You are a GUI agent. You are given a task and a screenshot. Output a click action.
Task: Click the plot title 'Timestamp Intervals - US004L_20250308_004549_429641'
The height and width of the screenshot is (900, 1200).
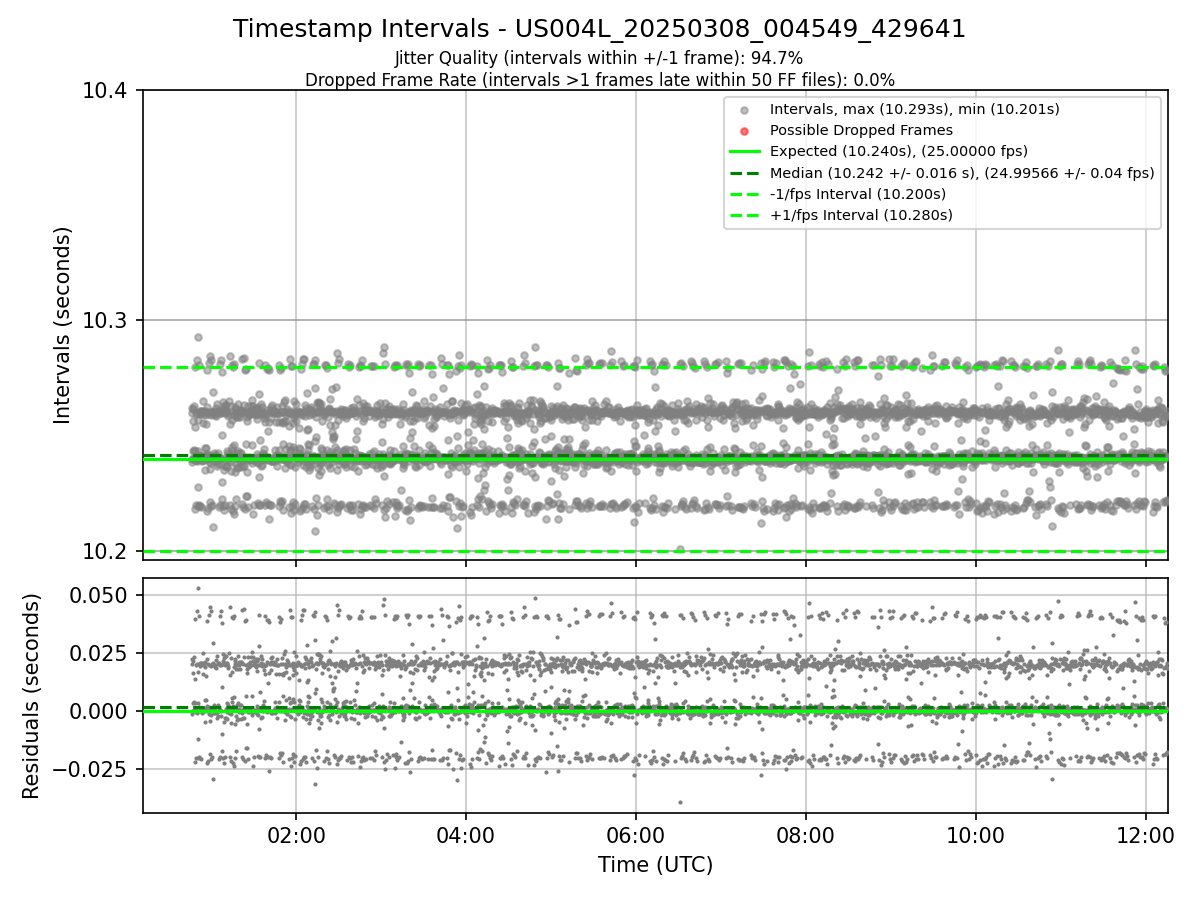click(599, 29)
